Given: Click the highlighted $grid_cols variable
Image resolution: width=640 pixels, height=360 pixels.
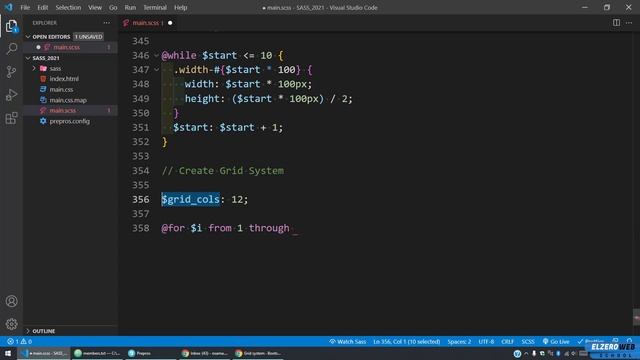Looking at the screenshot, I should click(191, 200).
